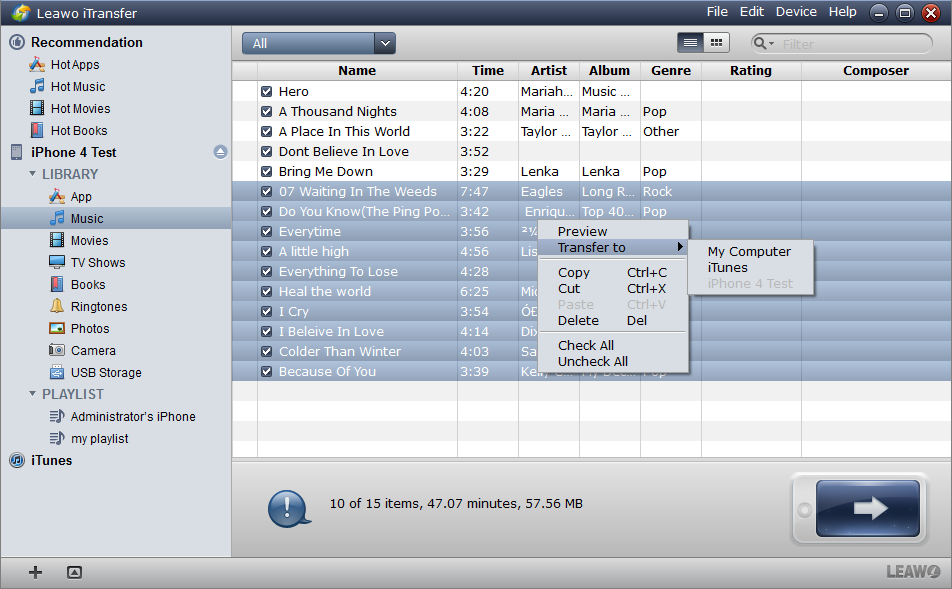Uncheck A Place In This World checkbox
The height and width of the screenshot is (589, 952).
(x=267, y=132)
